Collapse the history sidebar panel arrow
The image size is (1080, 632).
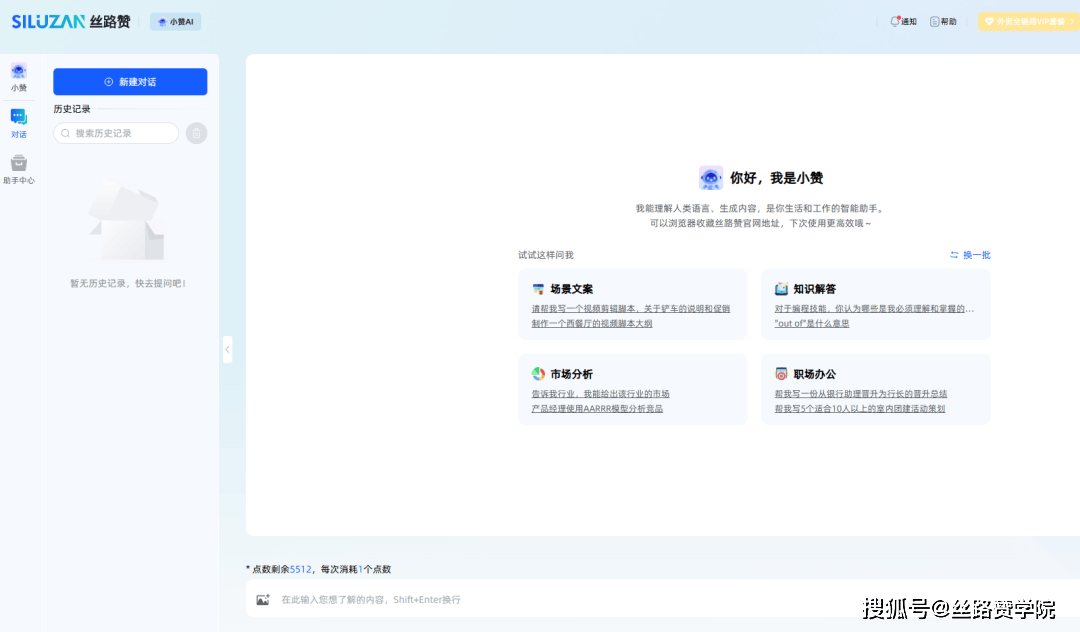pyautogui.click(x=227, y=349)
